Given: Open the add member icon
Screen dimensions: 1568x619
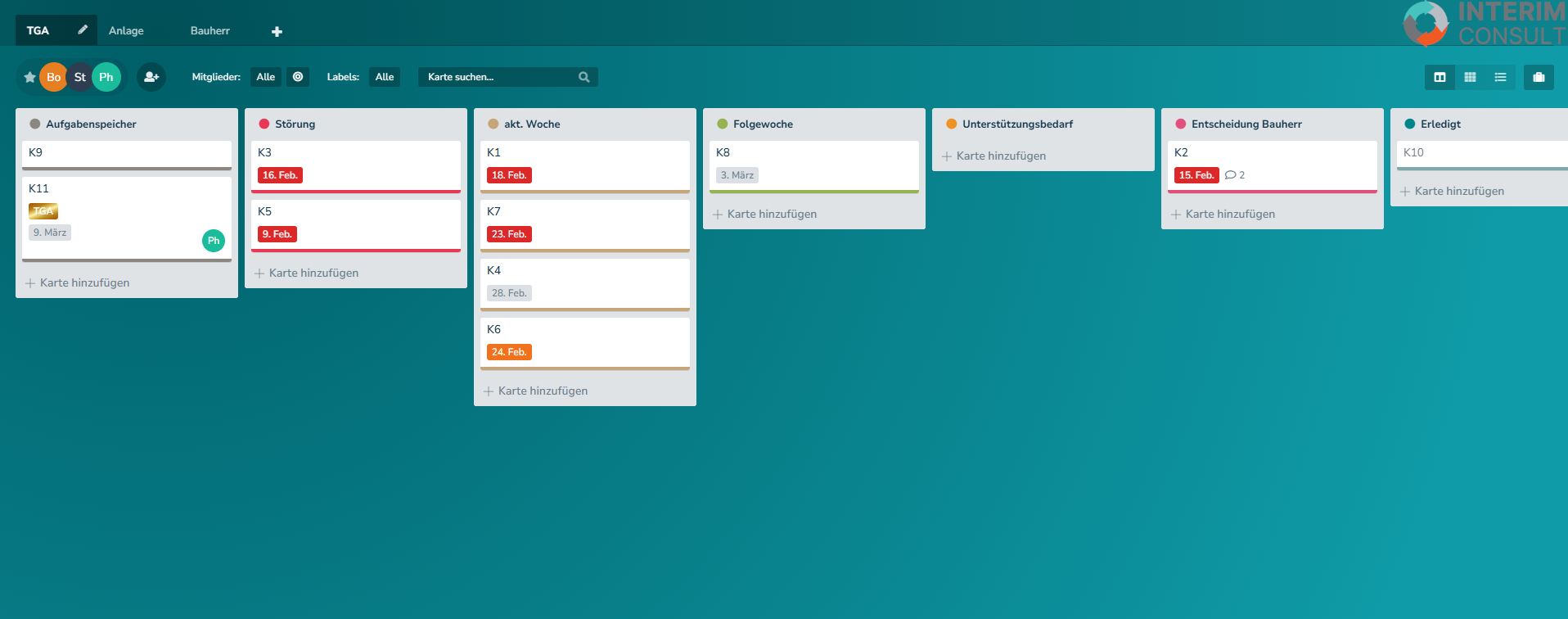Looking at the screenshot, I should tap(151, 77).
